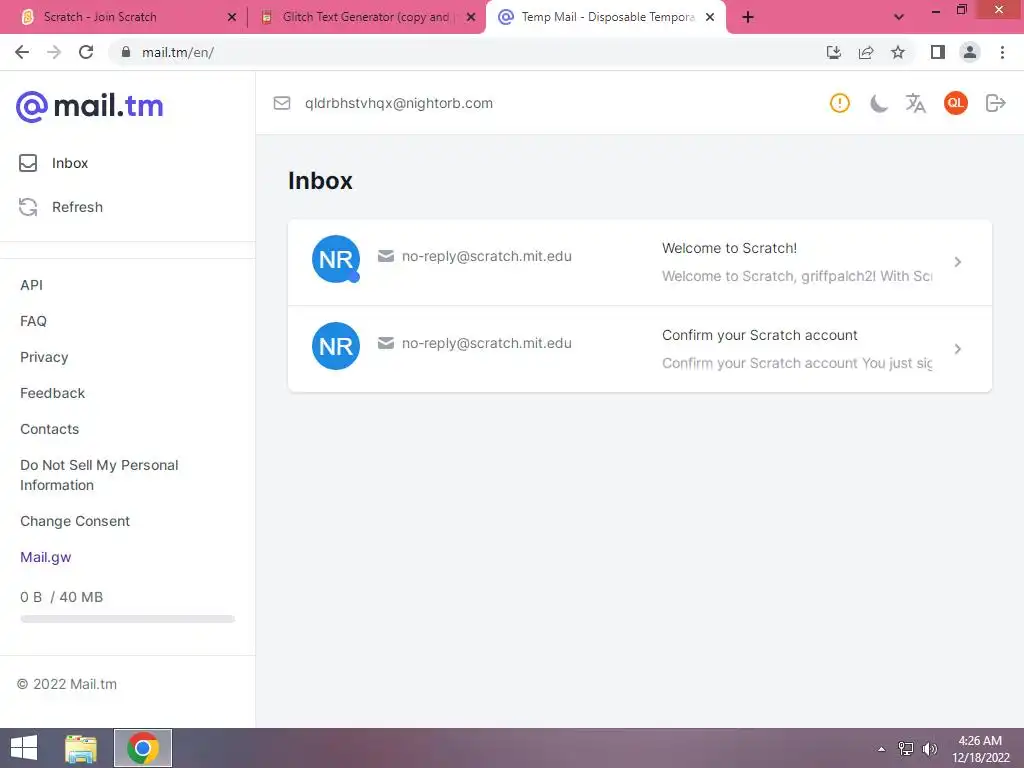Viewport: 1024px width, 768px height.
Task: Bookmark this page with the star
Action: pos(898,52)
